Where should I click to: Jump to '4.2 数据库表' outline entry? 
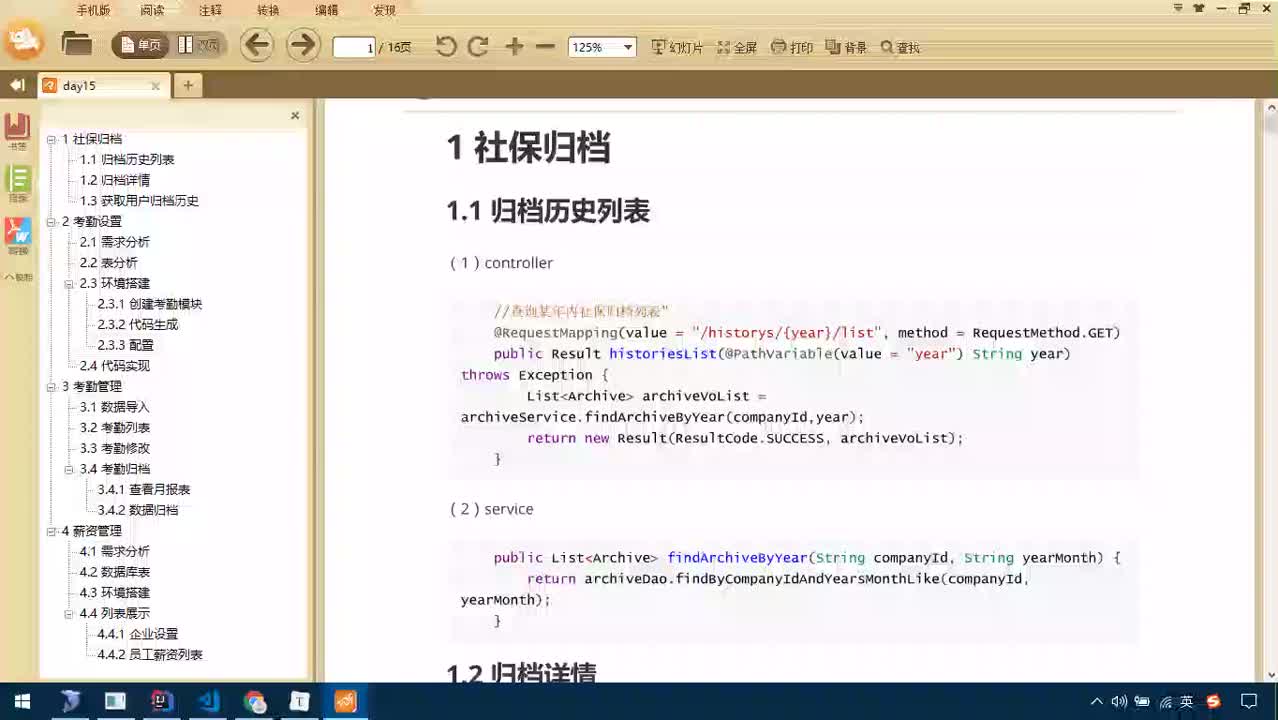[x=115, y=572]
